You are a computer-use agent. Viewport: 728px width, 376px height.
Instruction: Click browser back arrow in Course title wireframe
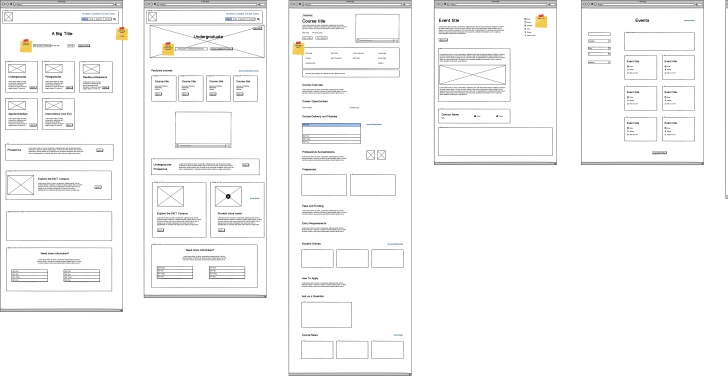pos(292,4)
